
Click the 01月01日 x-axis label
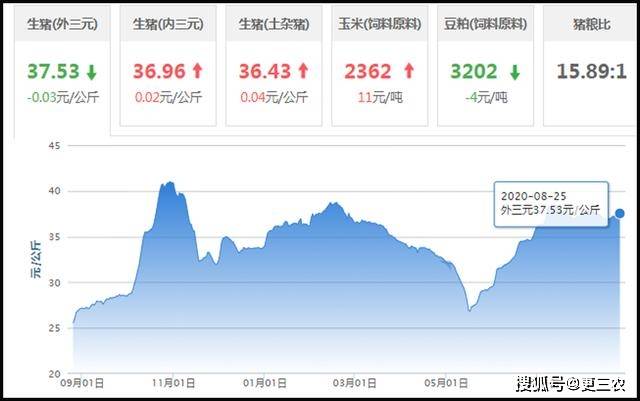point(264,383)
